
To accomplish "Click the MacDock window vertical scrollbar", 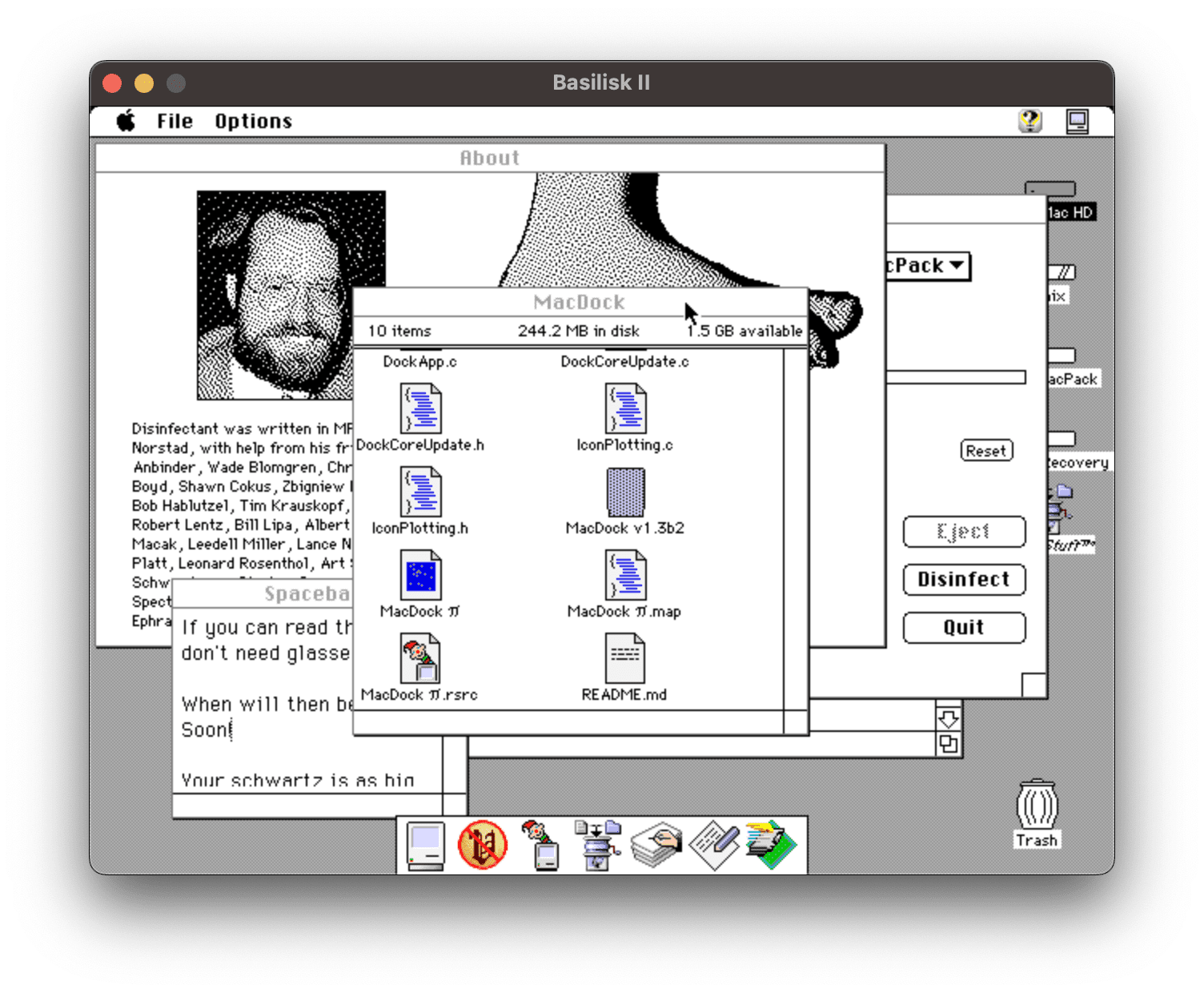I will click(x=795, y=529).
